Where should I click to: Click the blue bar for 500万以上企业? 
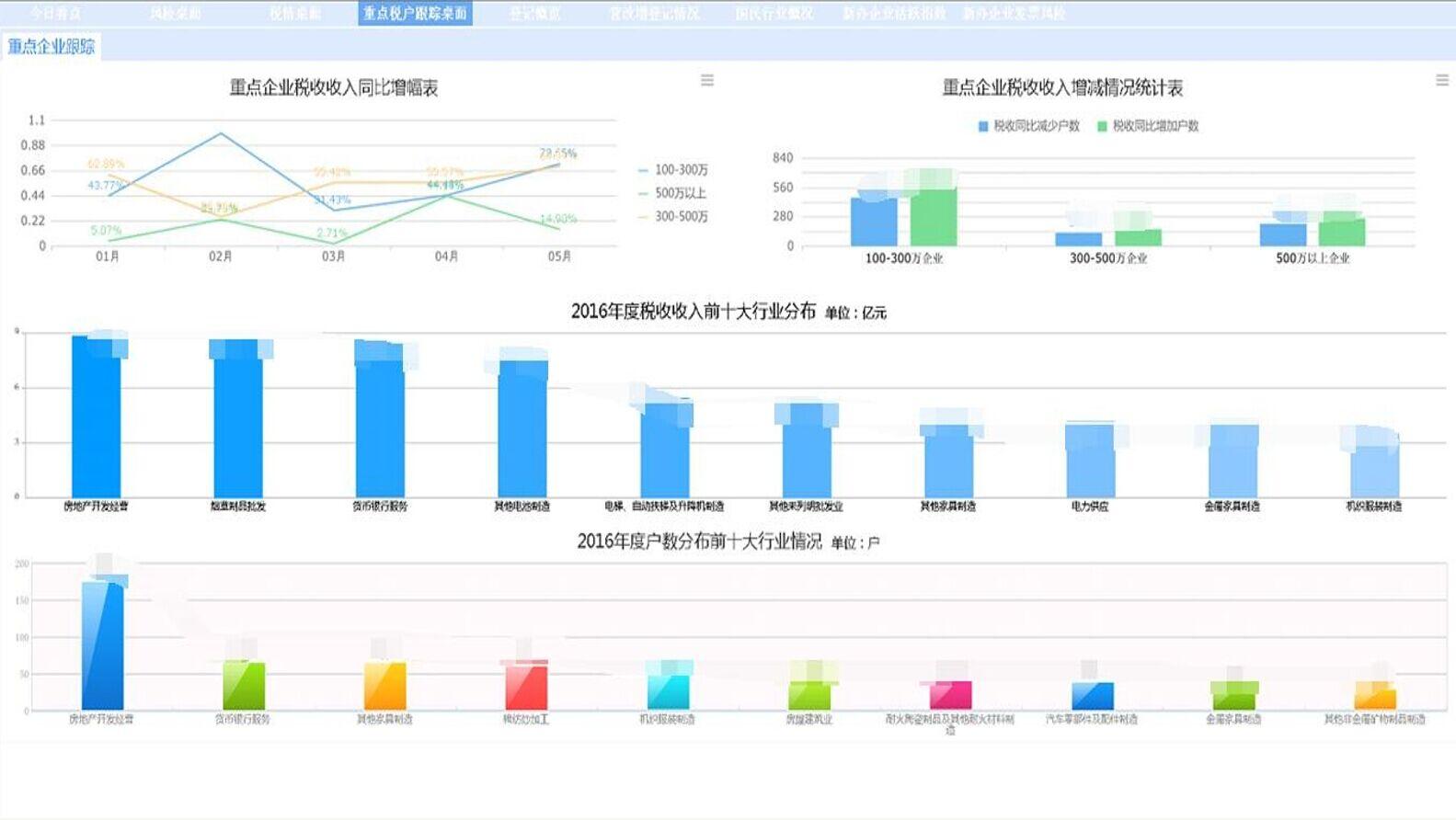pyautogui.click(x=1283, y=234)
